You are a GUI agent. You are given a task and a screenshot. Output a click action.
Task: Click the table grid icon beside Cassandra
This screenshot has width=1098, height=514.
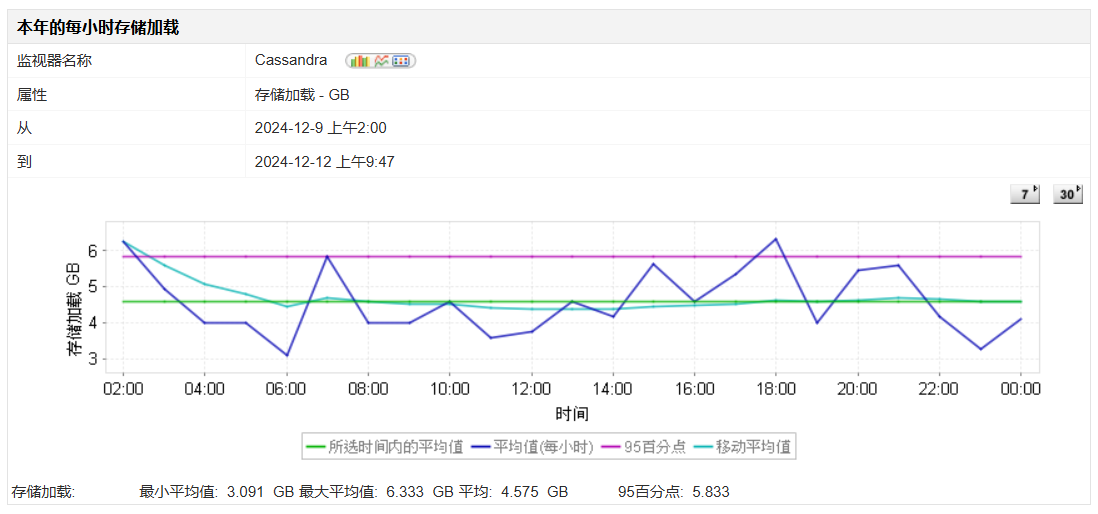(402, 61)
